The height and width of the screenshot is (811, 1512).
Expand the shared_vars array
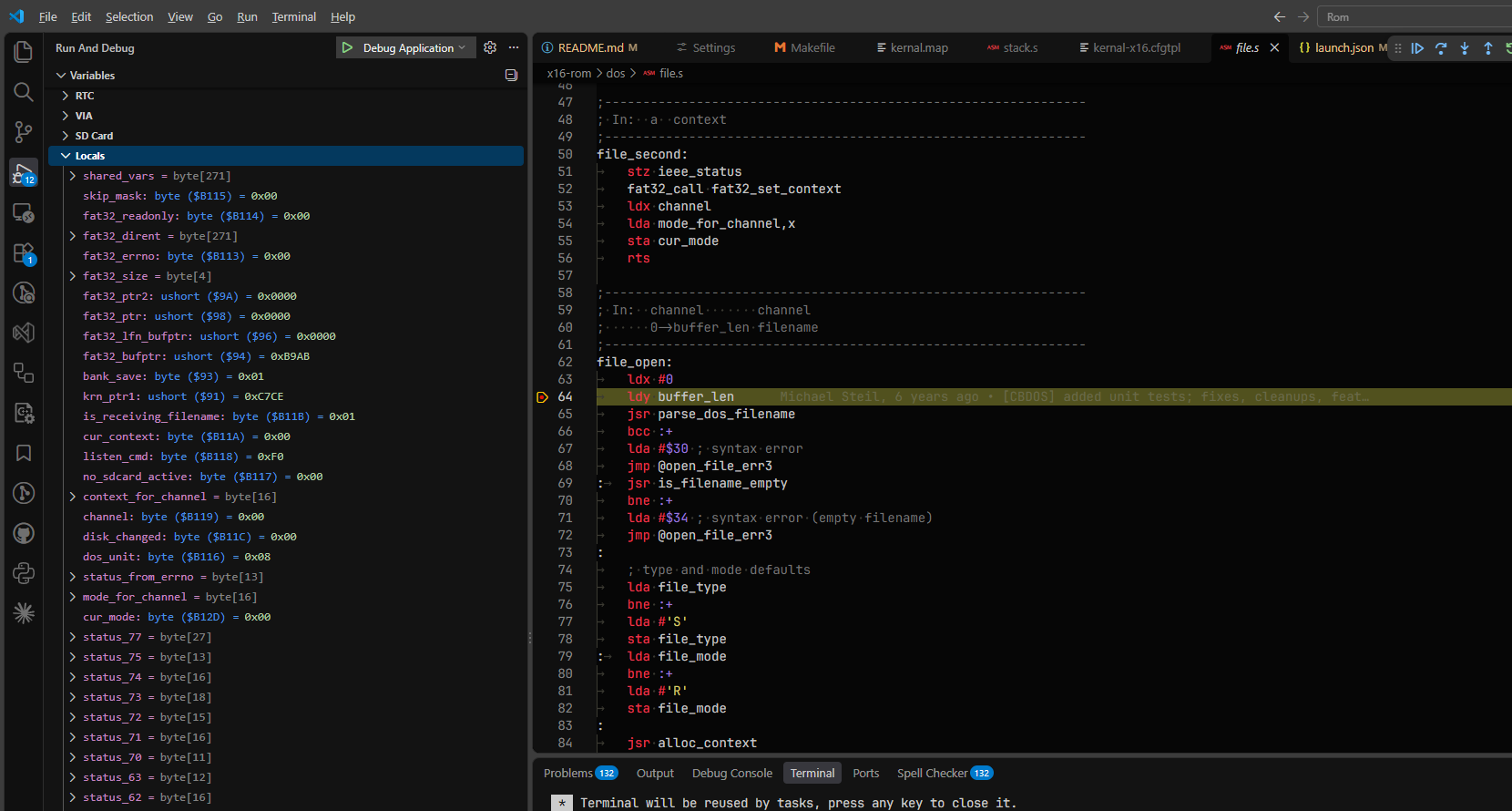pyautogui.click(x=73, y=175)
